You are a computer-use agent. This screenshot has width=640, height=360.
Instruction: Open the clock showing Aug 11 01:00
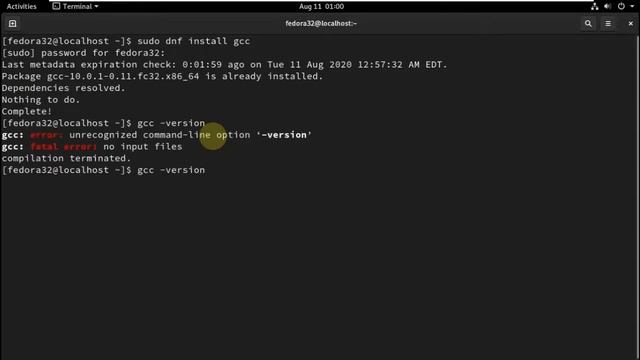click(x=321, y=6)
